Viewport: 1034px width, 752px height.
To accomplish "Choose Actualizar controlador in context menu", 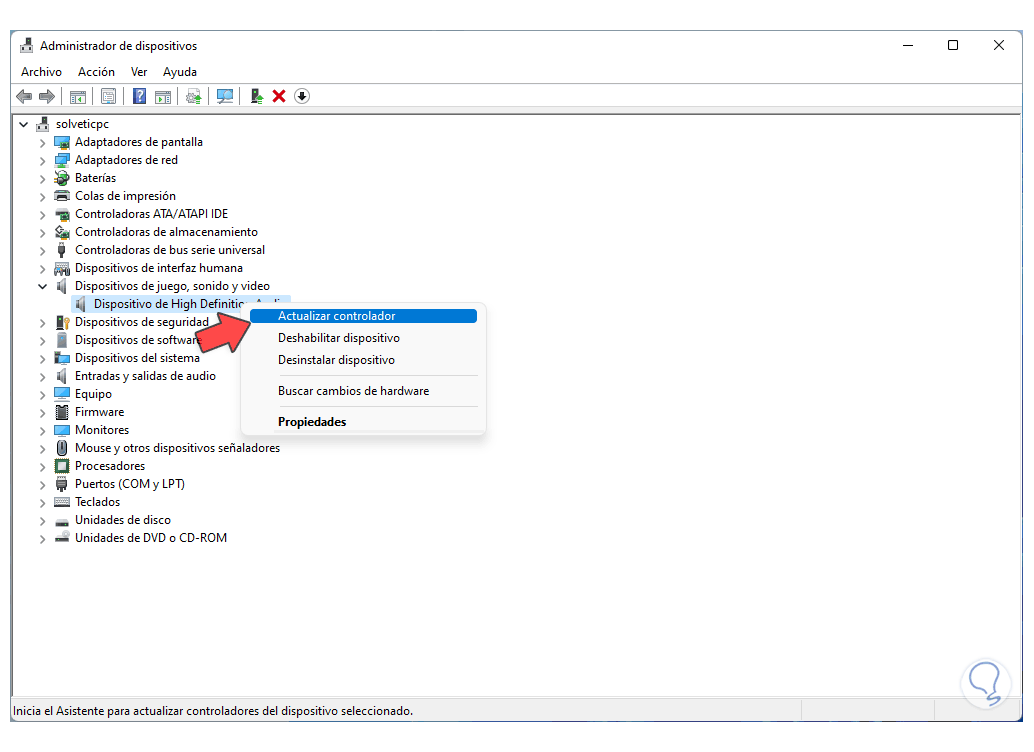I will [x=363, y=316].
